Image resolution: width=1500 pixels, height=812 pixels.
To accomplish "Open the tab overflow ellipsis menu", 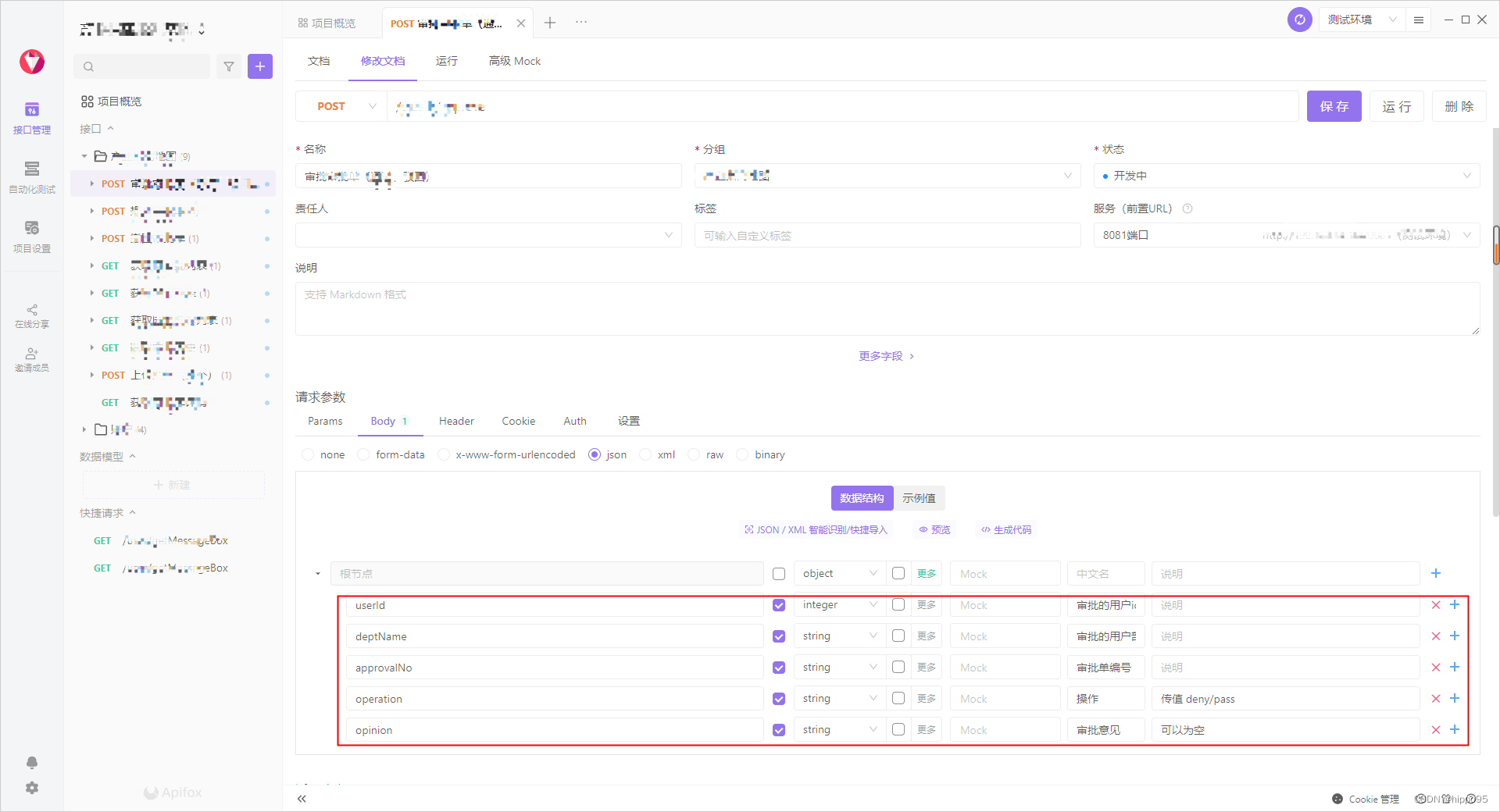I will (581, 23).
